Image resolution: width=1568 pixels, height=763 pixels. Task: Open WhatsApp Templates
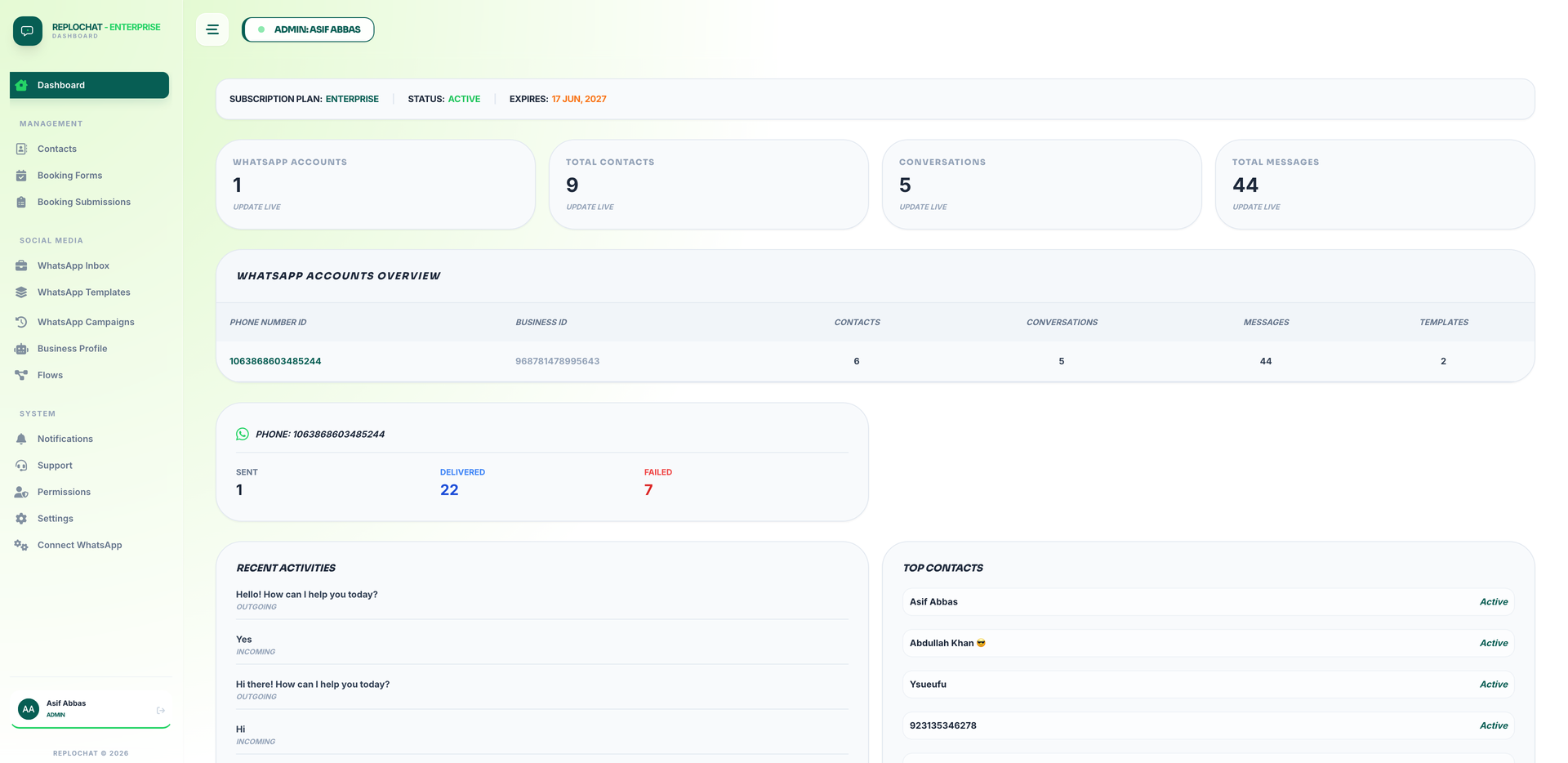[89, 292]
